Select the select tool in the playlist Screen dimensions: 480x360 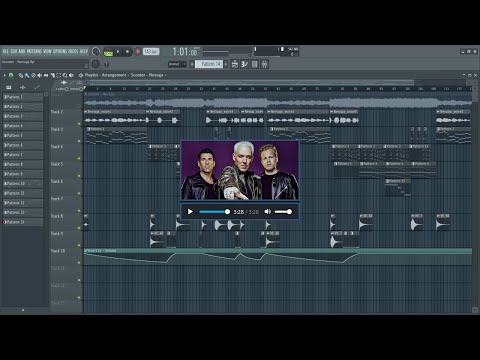pos(59,75)
